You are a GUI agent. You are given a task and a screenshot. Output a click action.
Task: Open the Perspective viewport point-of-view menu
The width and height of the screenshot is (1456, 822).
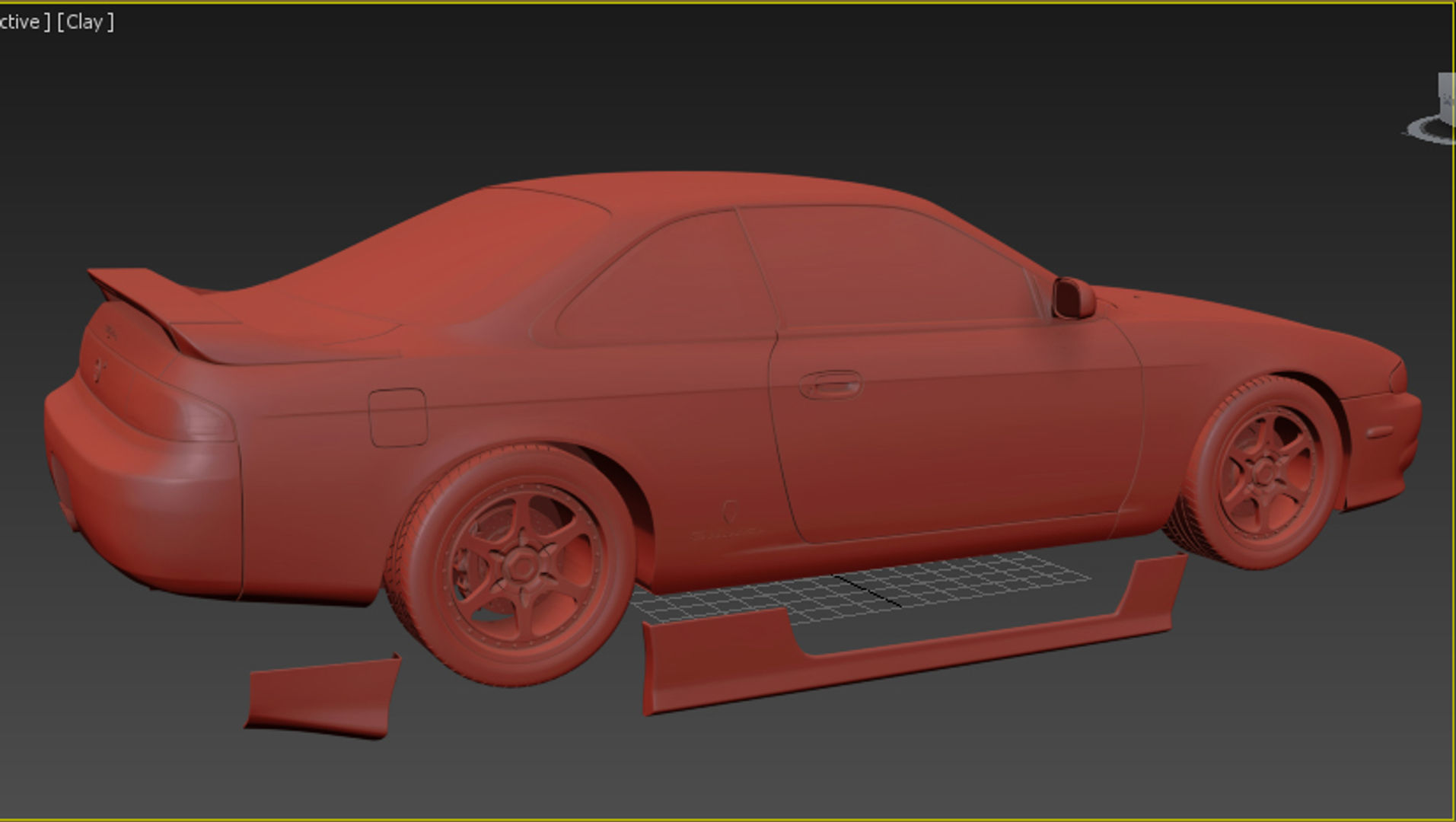pos(23,22)
